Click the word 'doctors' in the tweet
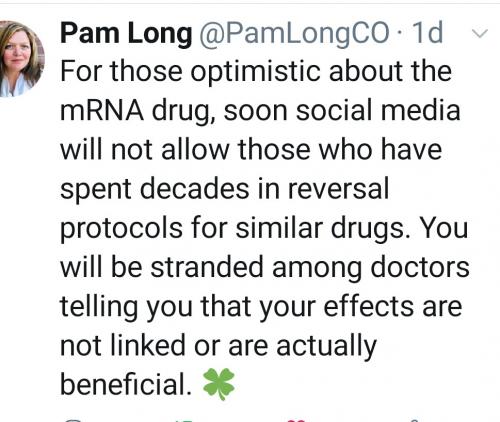Viewport: 500px width, 422px height. (x=420, y=267)
